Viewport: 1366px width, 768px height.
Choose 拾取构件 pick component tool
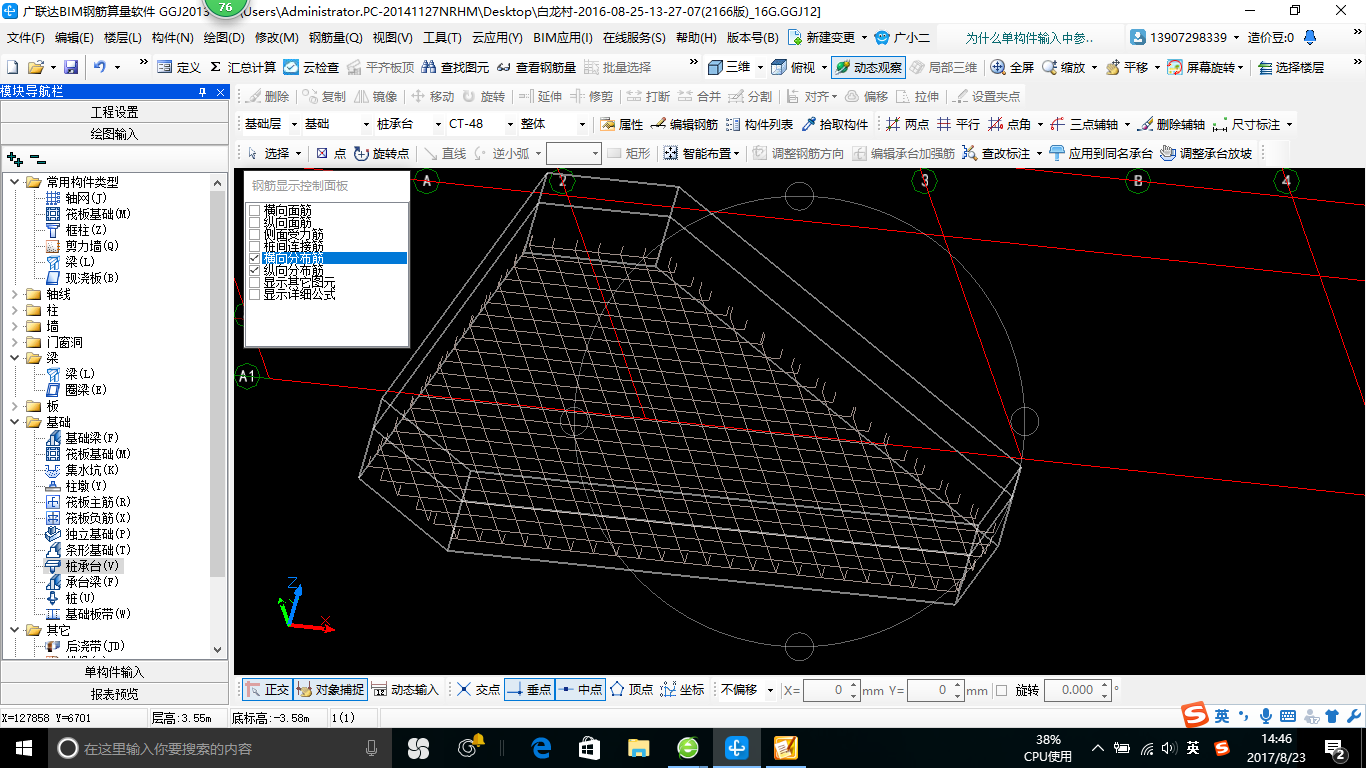click(835, 125)
